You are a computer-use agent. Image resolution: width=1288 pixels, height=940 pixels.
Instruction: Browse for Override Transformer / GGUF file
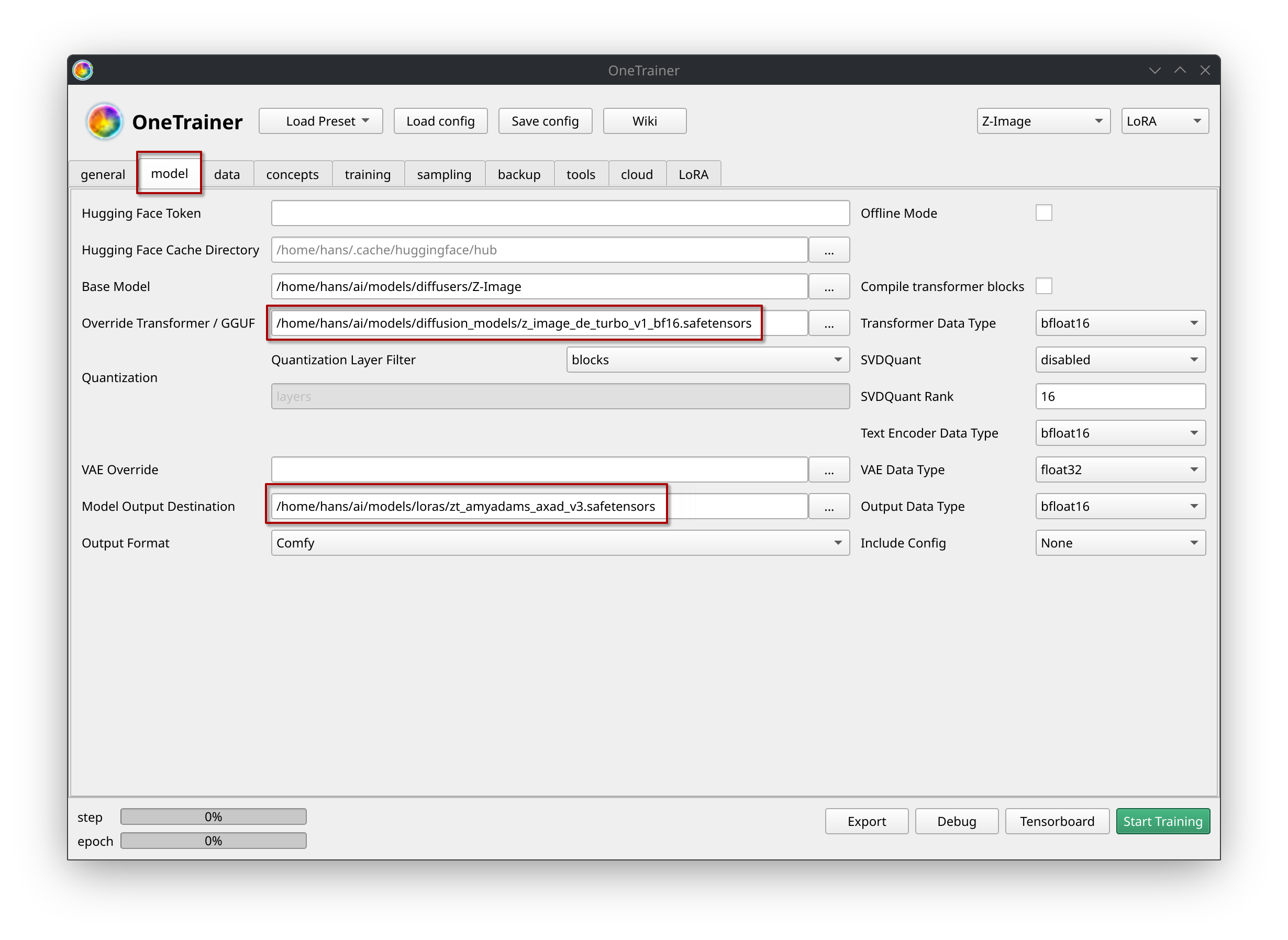[x=829, y=323]
